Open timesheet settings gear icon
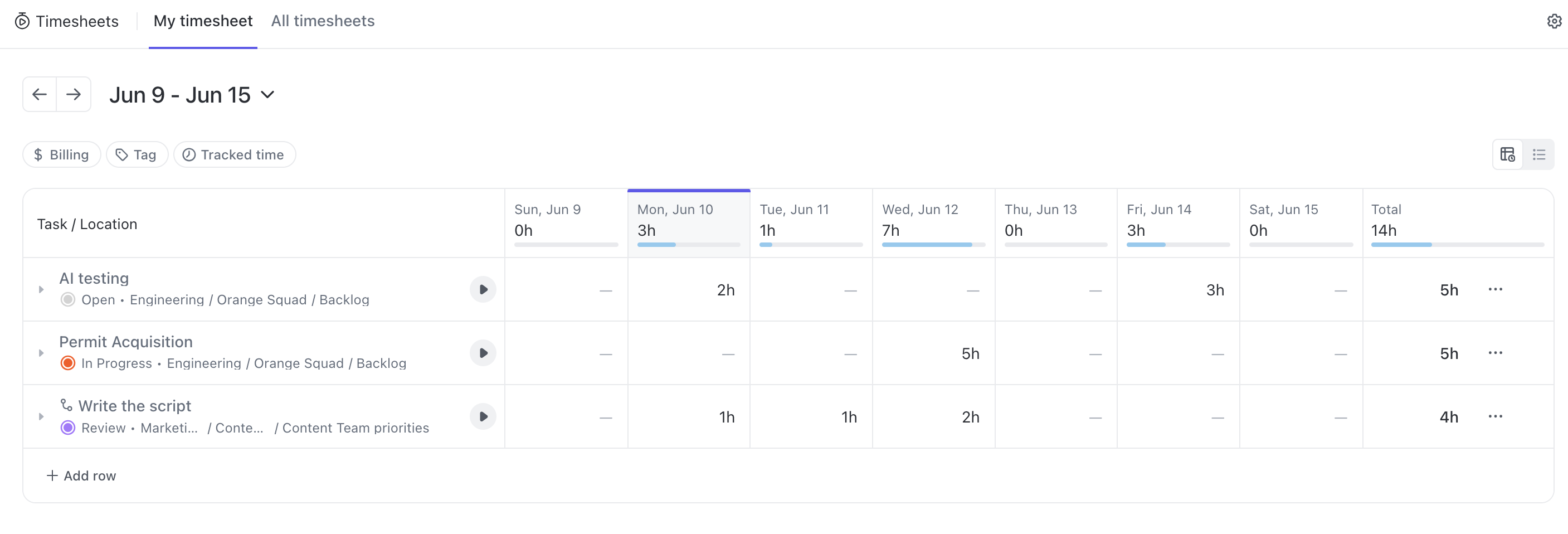 point(1554,21)
